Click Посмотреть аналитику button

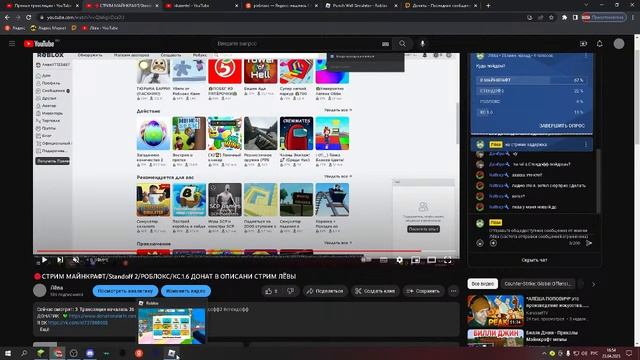pos(125,291)
